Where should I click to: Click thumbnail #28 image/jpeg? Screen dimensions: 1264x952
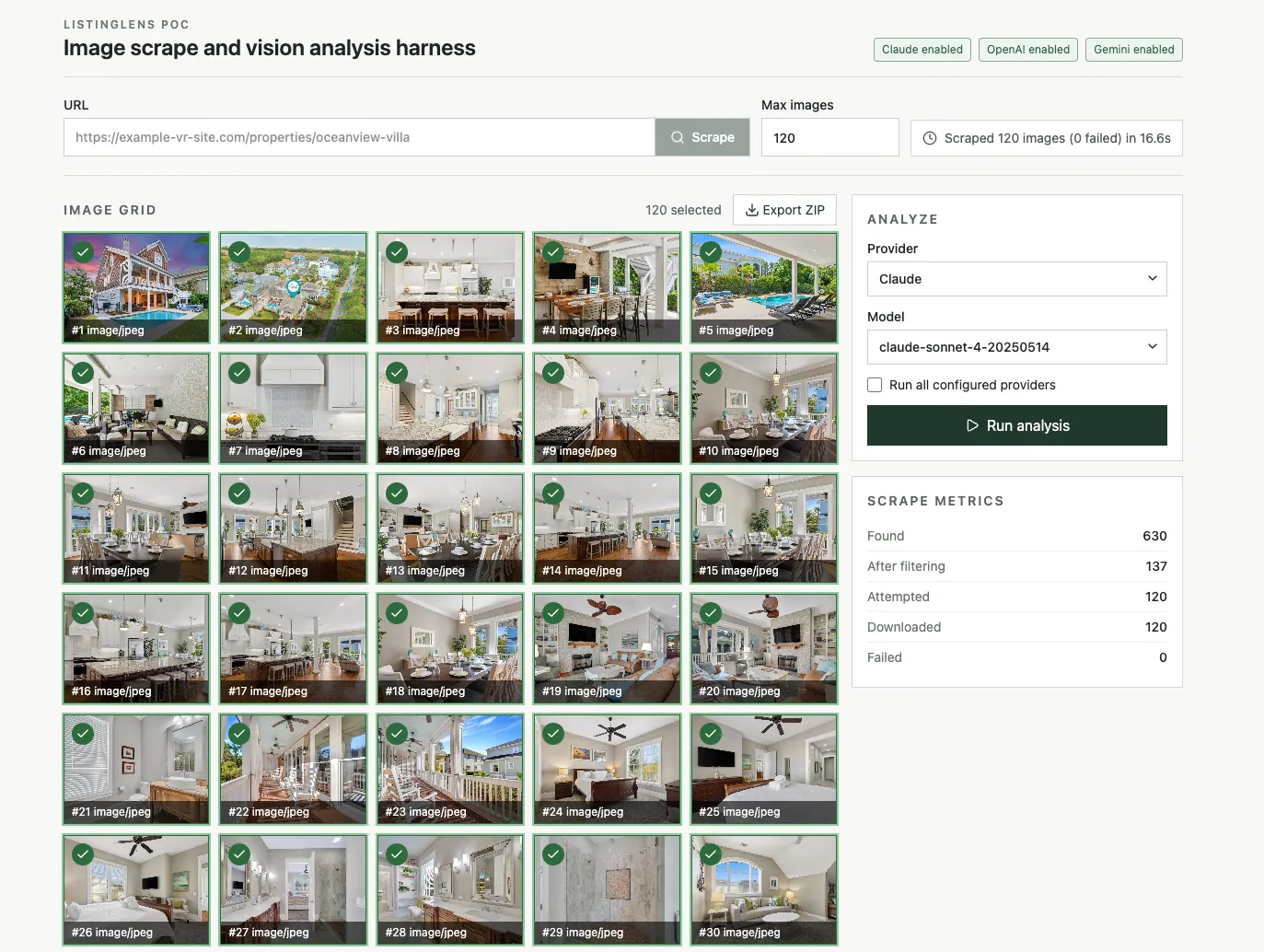(450, 889)
